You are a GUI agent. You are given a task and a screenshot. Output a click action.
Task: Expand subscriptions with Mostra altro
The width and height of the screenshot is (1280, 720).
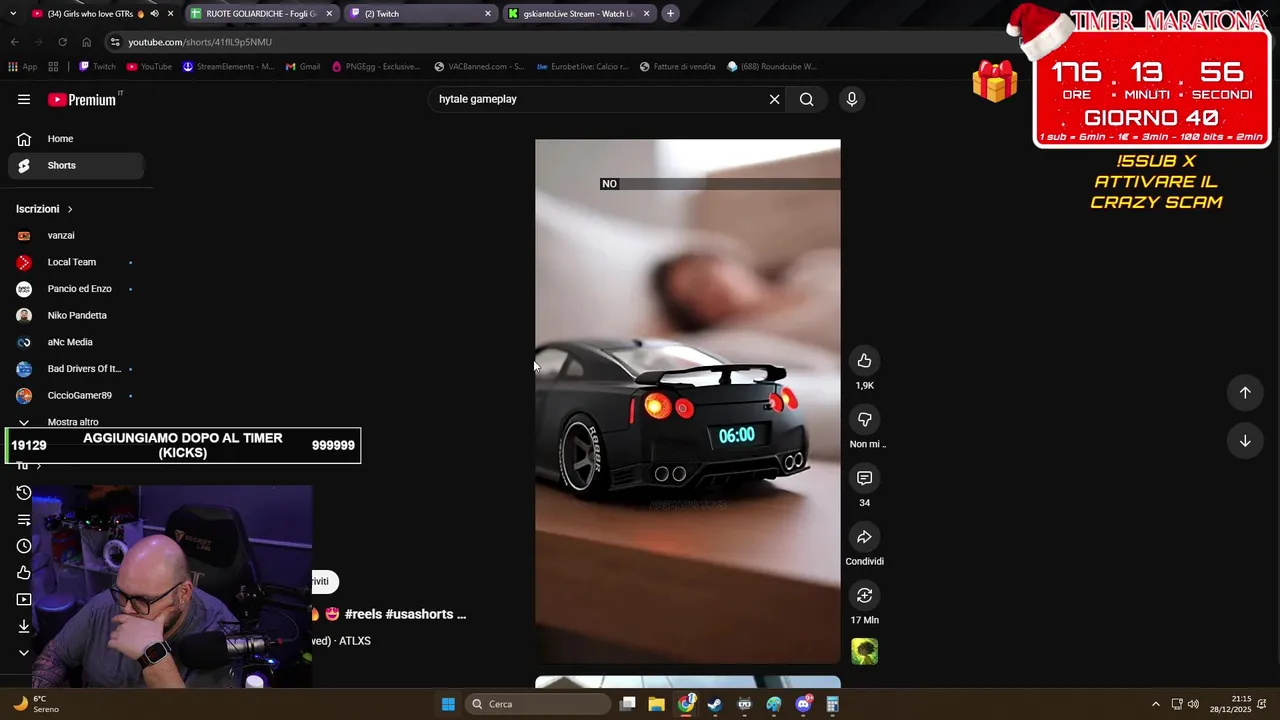tap(72, 422)
